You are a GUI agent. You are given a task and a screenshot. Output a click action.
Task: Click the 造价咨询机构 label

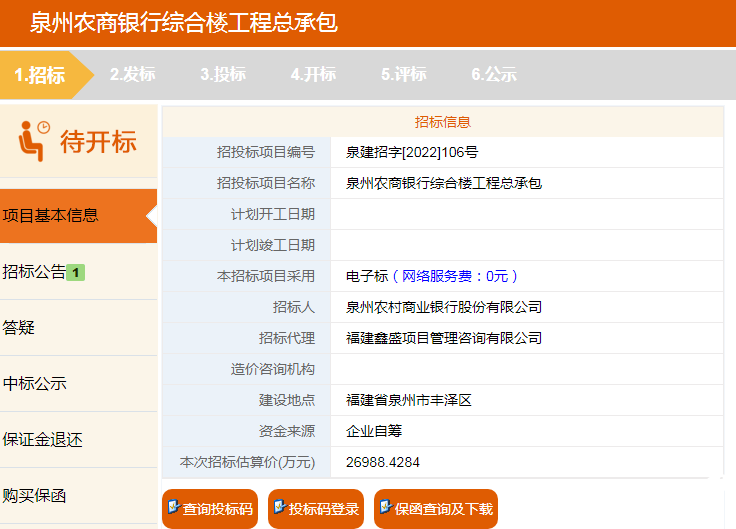pyautogui.click(x=273, y=369)
